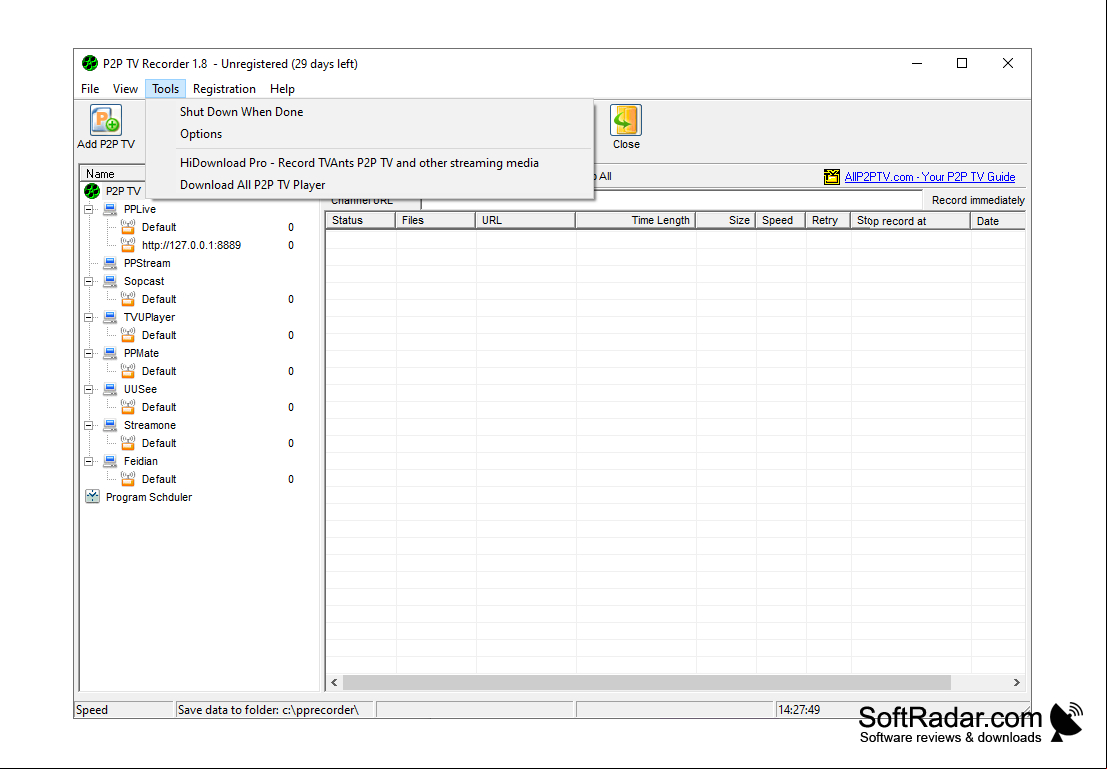Collapse the TVUPlayer tree node
Viewport: 1107px width, 769px height.
89,318
